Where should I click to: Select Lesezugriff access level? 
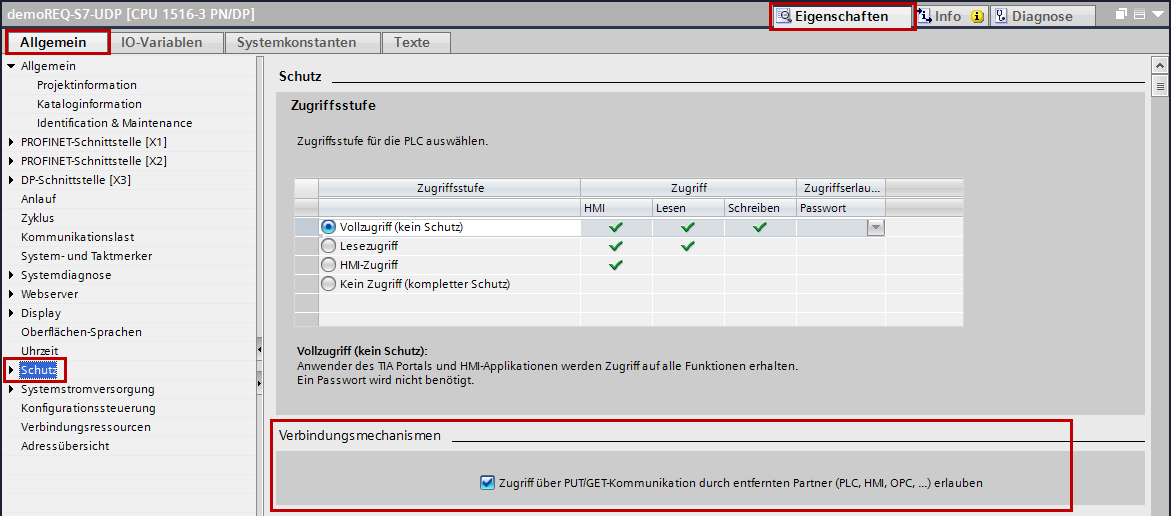[x=328, y=246]
